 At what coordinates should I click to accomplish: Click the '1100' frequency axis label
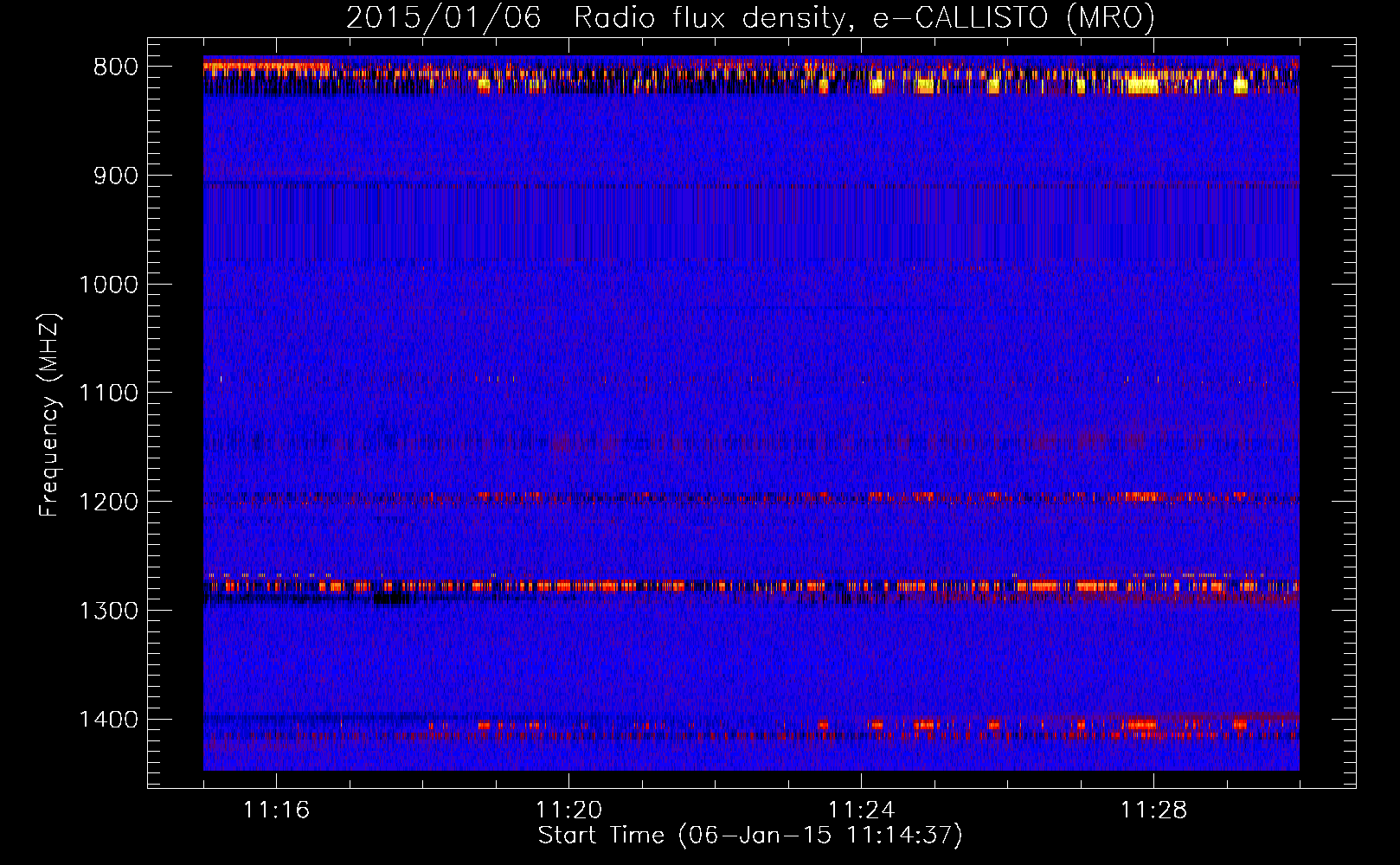(x=108, y=394)
